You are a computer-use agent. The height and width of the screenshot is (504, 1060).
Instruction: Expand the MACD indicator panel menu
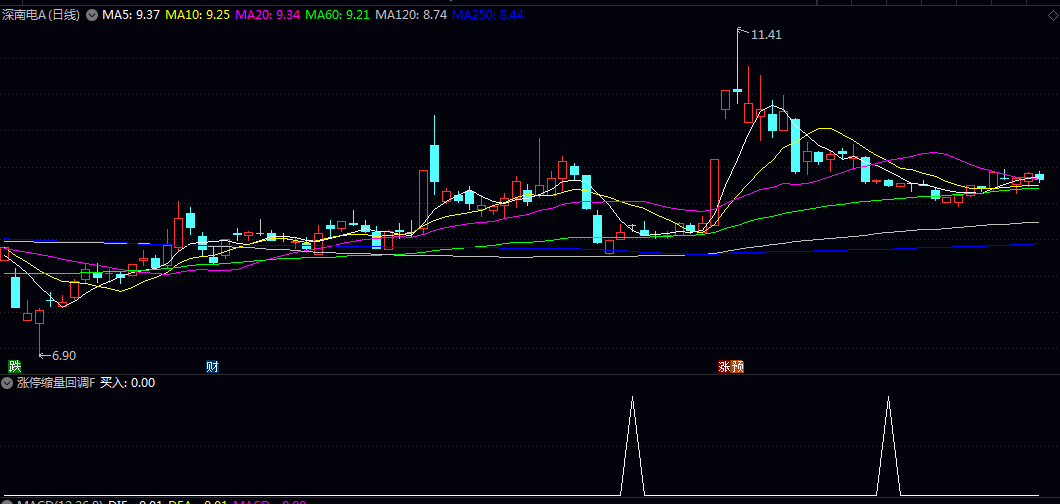pos(8,501)
